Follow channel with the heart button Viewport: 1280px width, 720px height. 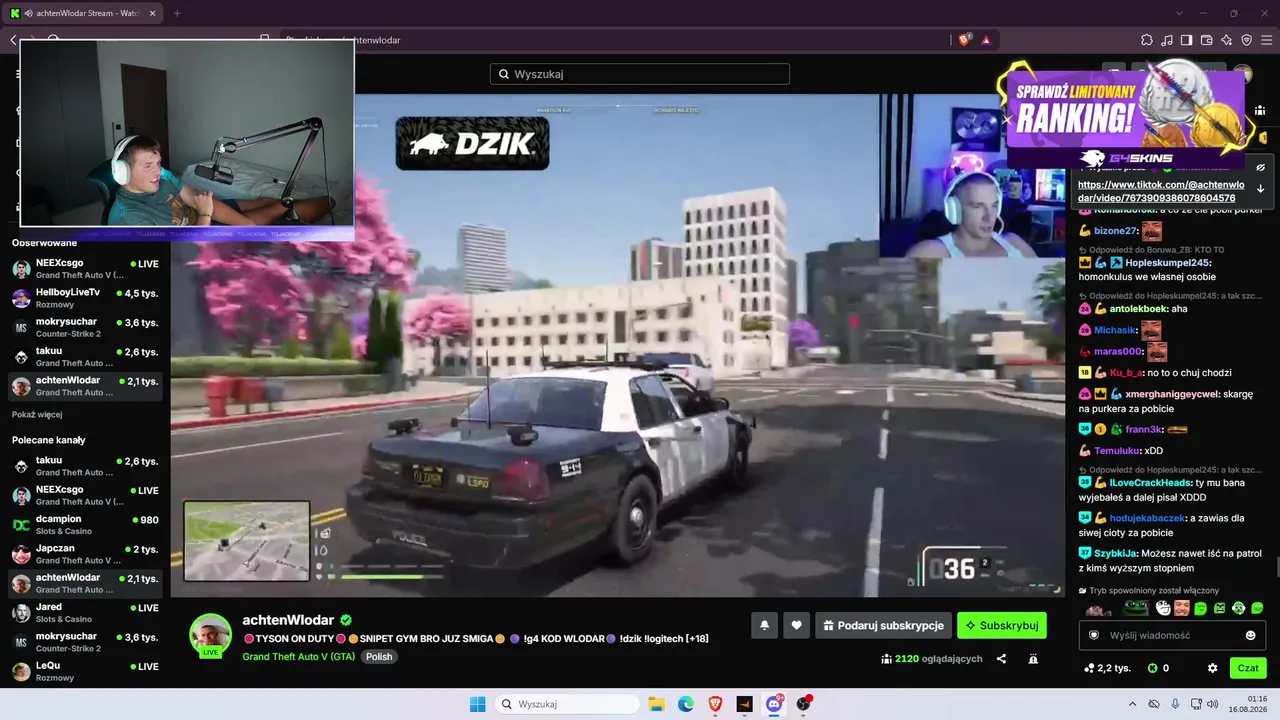pos(796,625)
